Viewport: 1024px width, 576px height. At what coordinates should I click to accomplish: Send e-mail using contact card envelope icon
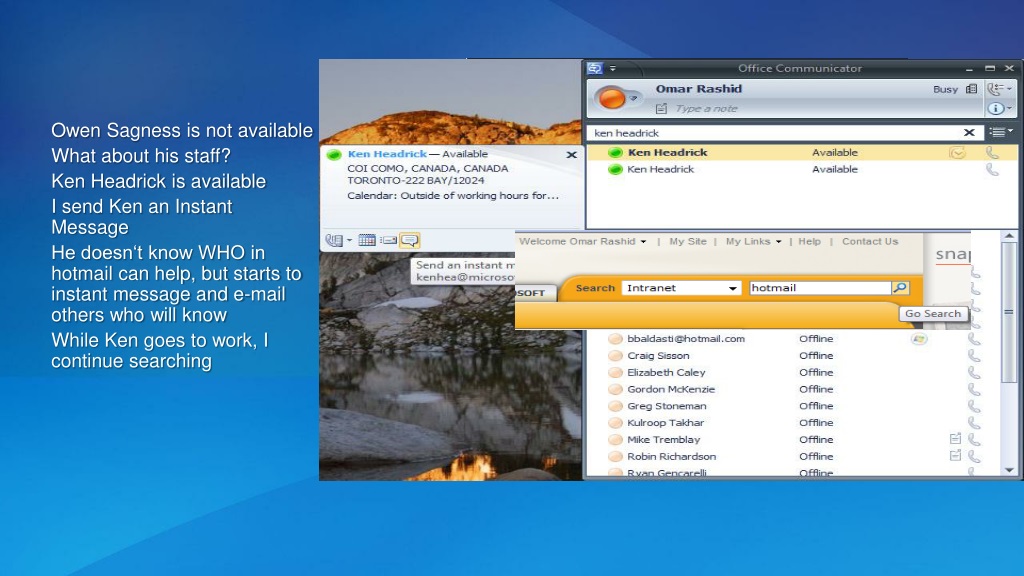pos(389,240)
